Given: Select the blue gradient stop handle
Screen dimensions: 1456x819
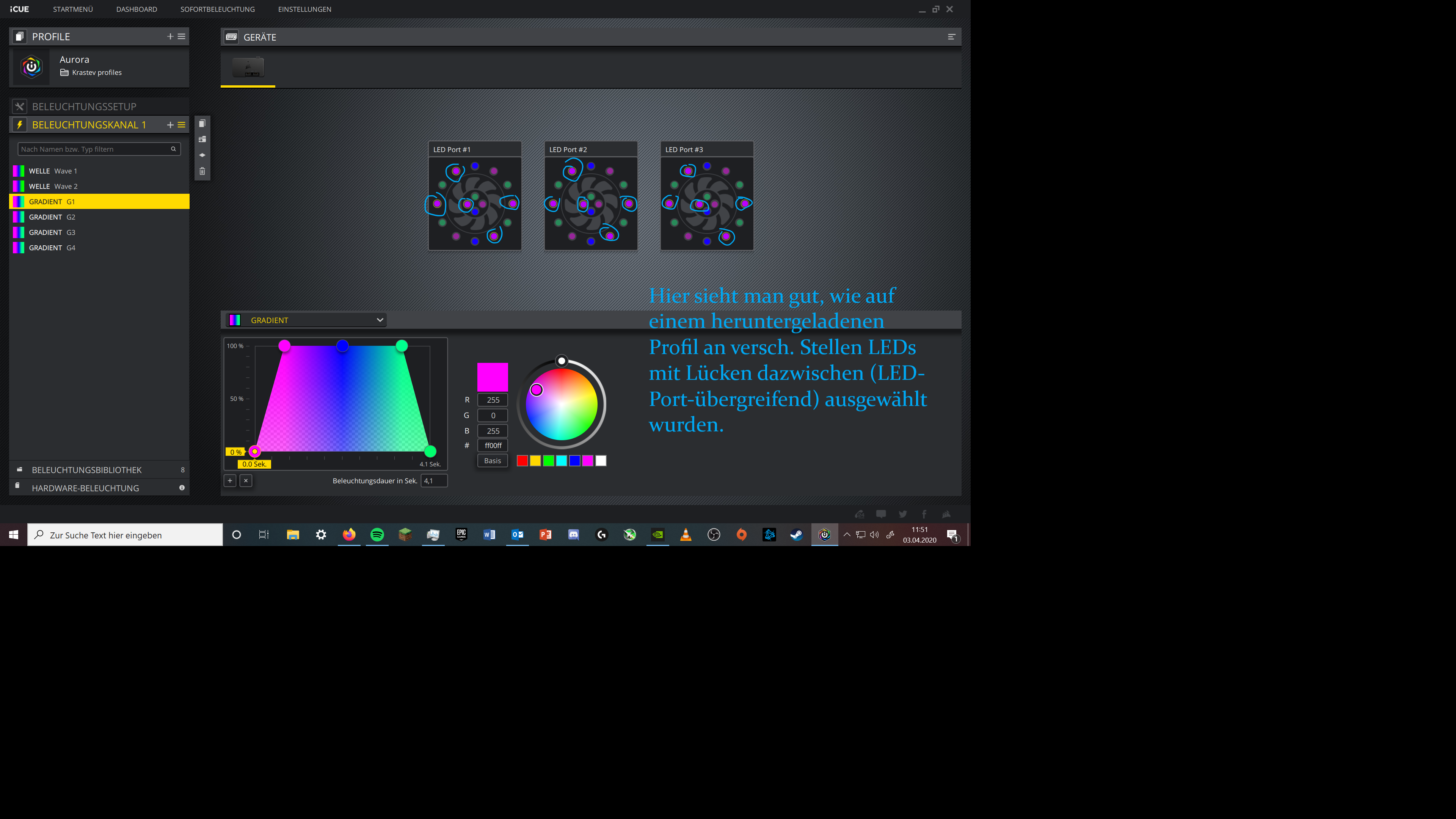Looking at the screenshot, I should (x=342, y=346).
